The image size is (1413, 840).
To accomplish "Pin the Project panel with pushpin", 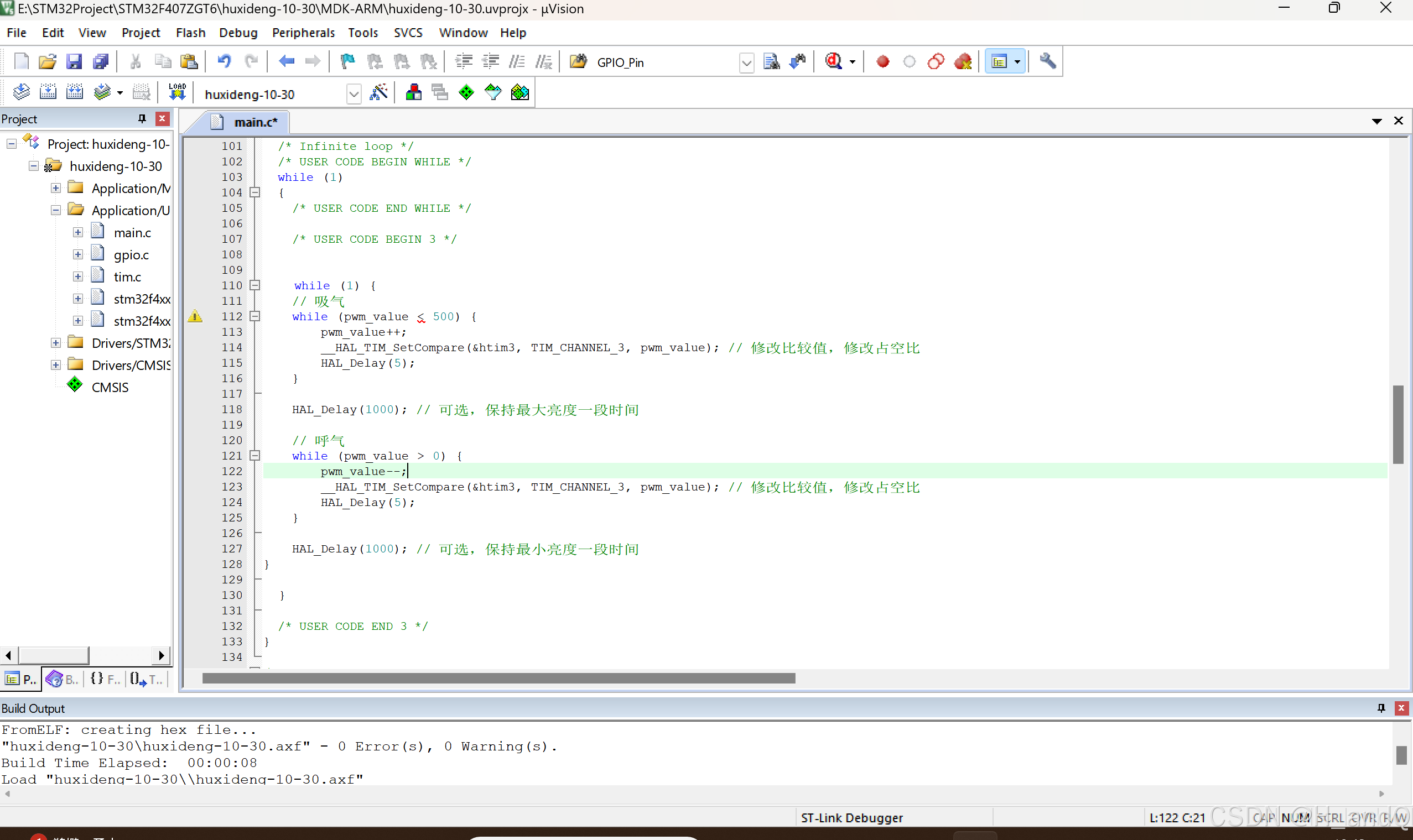I will [142, 119].
